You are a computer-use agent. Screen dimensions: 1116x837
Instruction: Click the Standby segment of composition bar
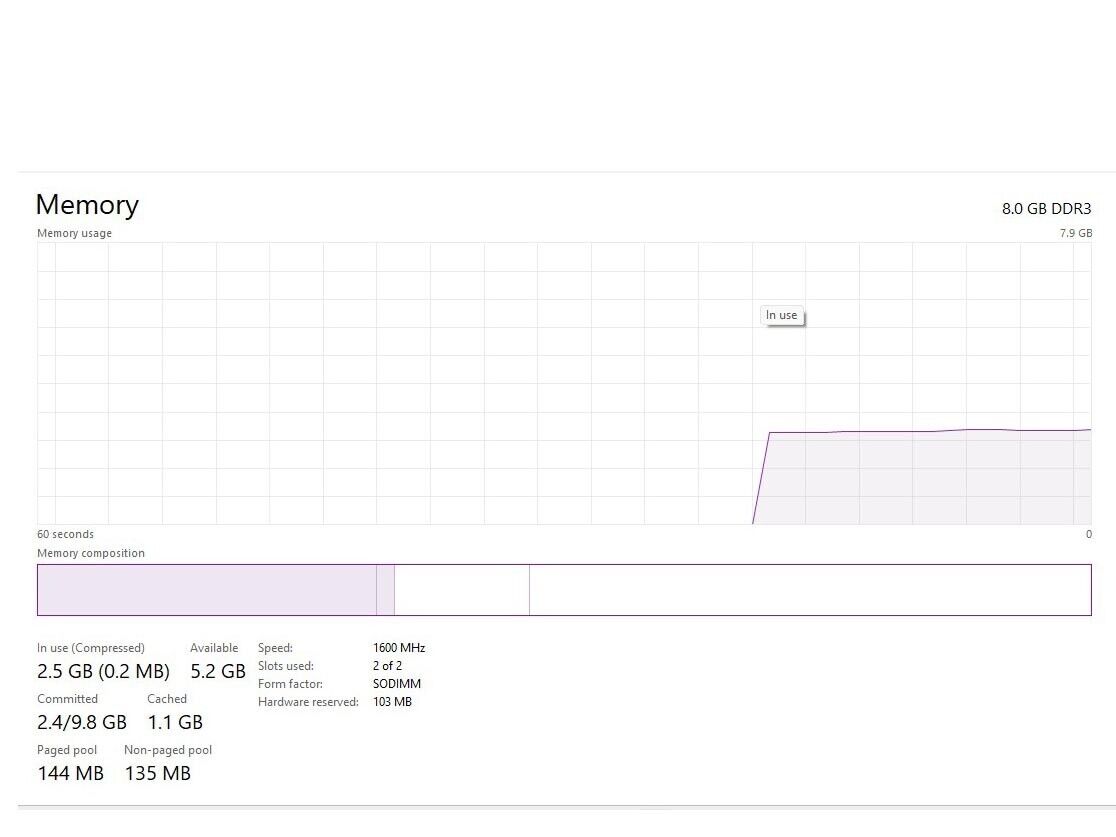click(x=461, y=590)
